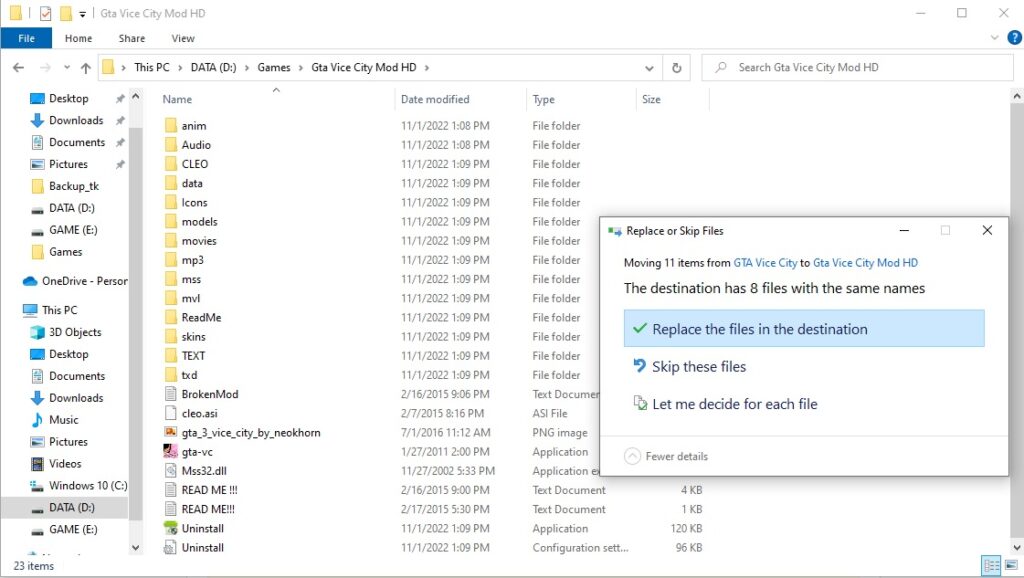Click the Up one level arrow

(86, 67)
